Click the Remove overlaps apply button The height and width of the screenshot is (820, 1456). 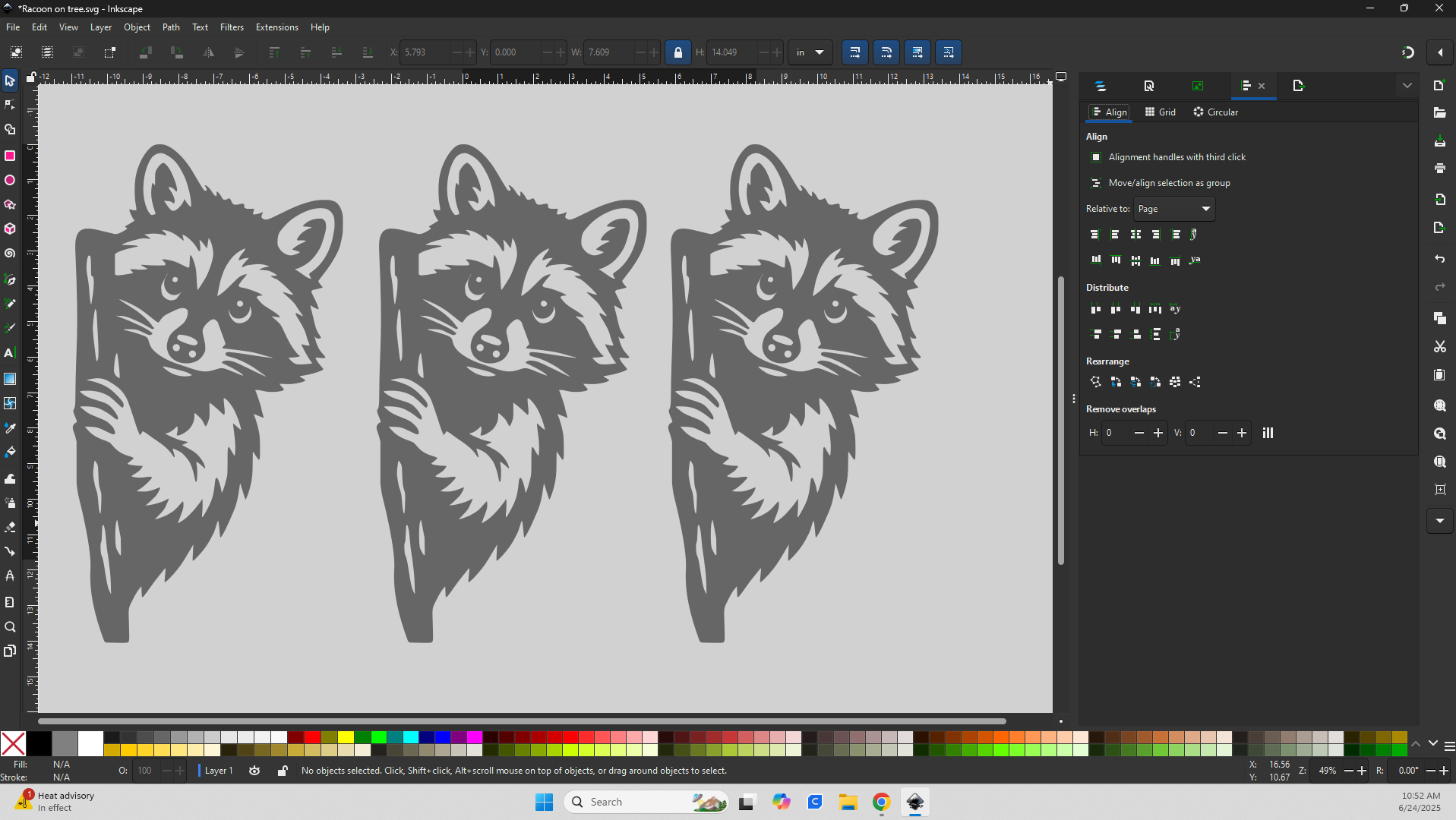tap(1268, 433)
